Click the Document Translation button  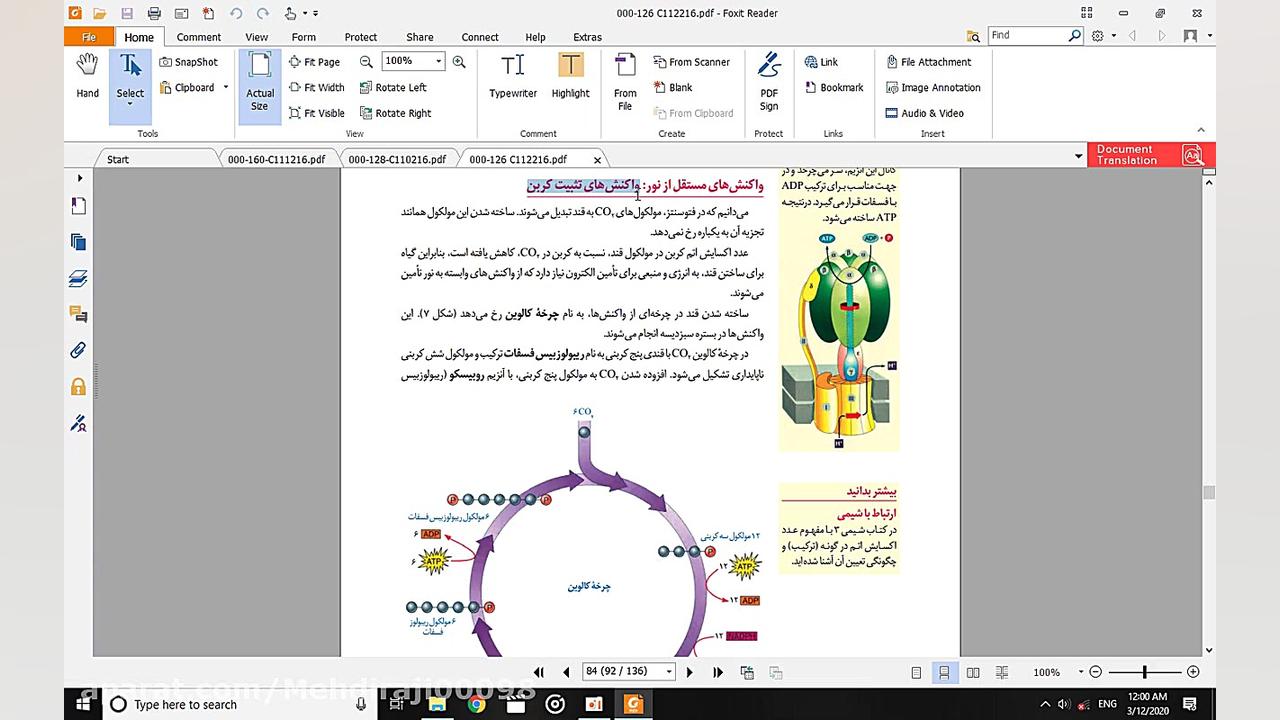click(1140, 155)
